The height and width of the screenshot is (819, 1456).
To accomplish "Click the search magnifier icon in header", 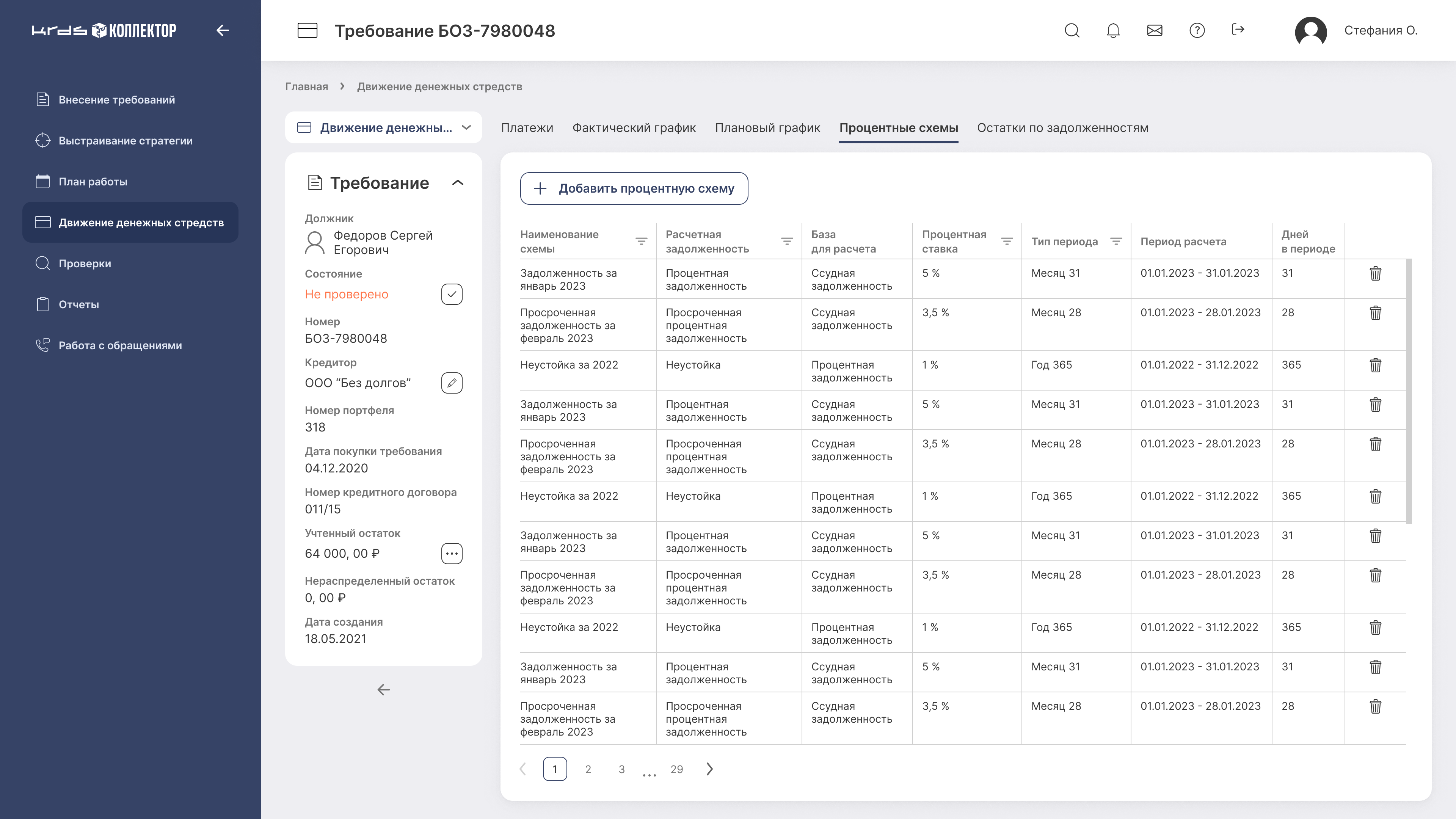I will 1072,30.
